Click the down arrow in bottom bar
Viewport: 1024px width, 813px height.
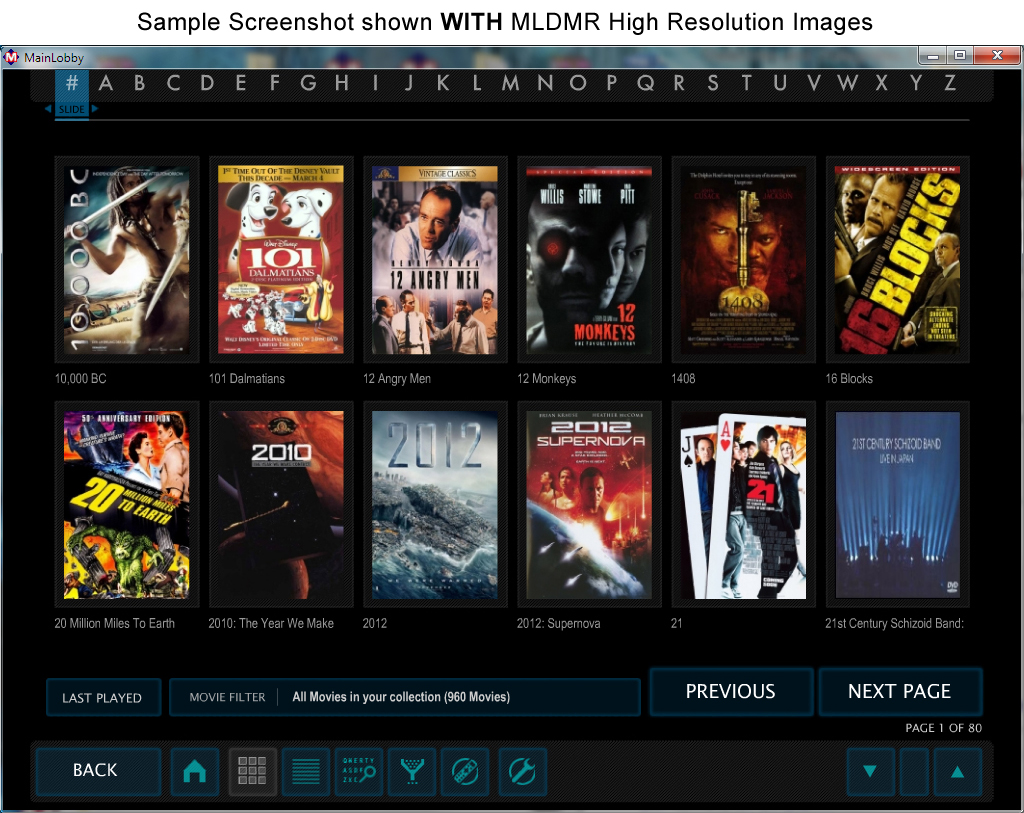point(870,772)
